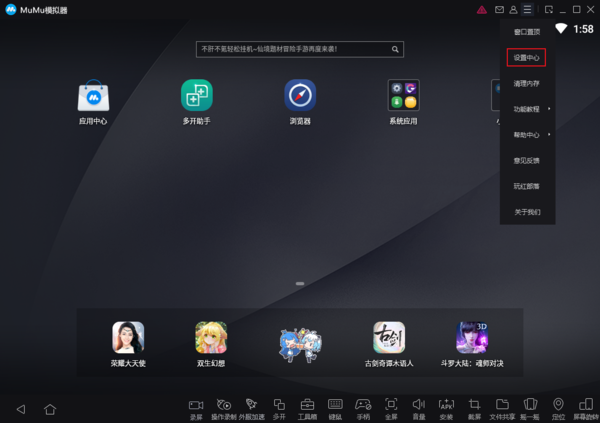Open the 浏览器 browser app

pos(300,97)
